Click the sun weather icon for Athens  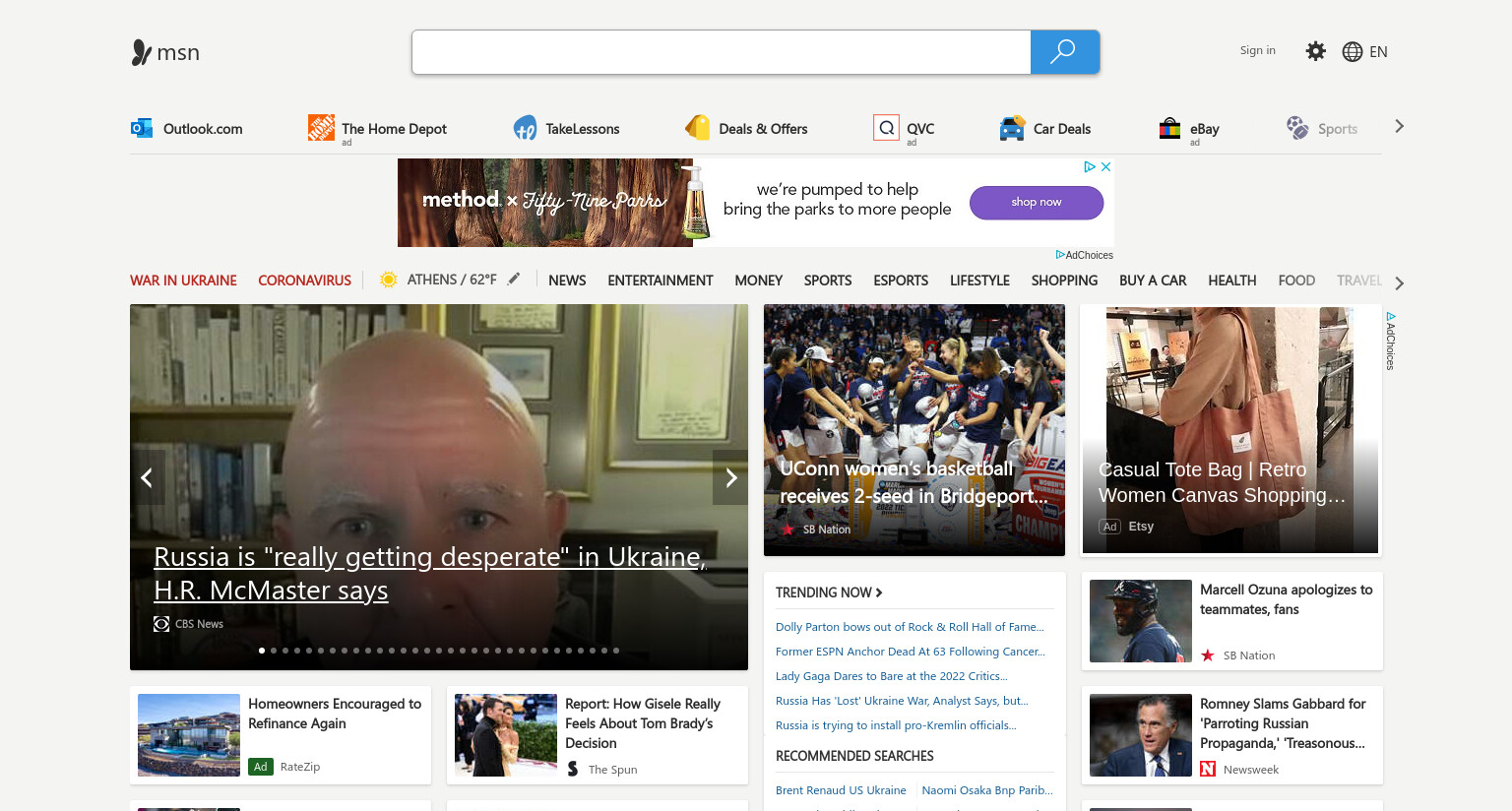click(389, 280)
